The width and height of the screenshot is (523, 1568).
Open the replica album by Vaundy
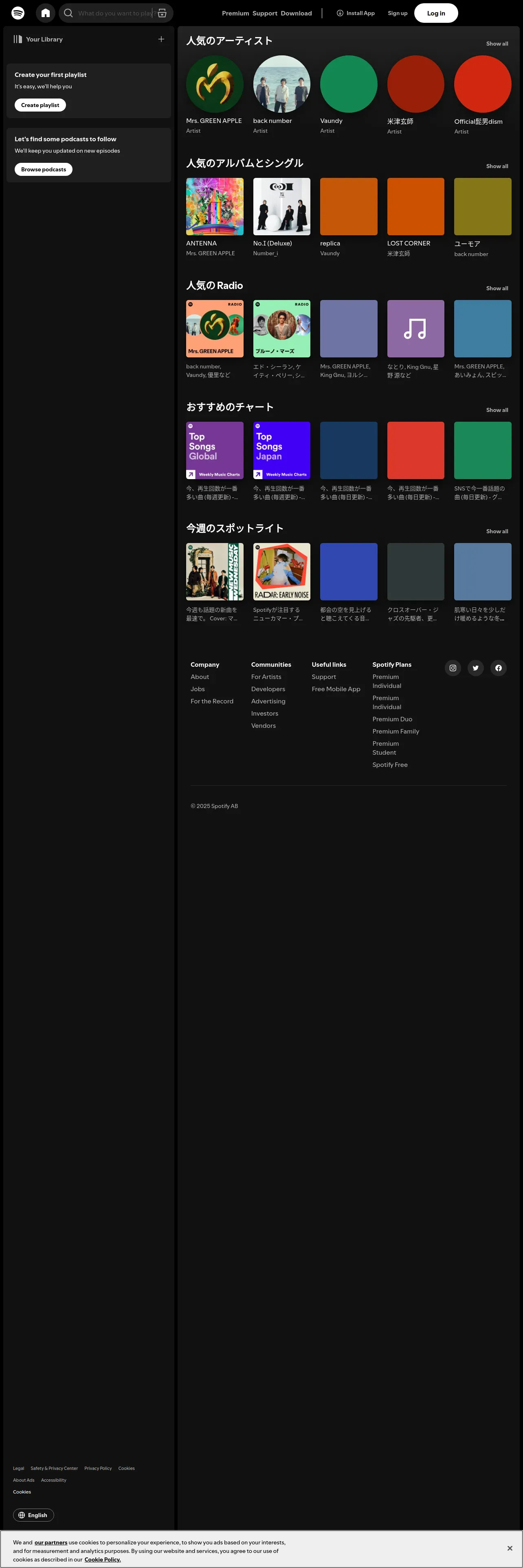(x=349, y=218)
